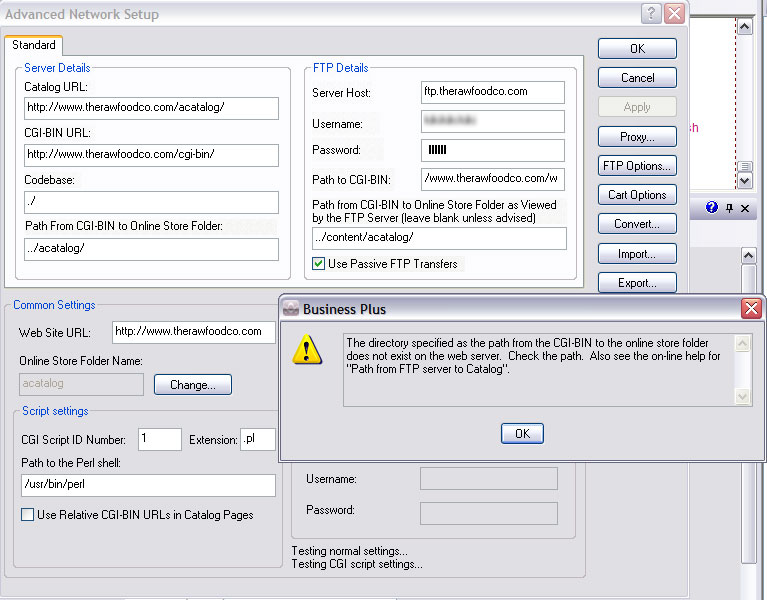Click the Catalog URL input field

tap(151, 108)
